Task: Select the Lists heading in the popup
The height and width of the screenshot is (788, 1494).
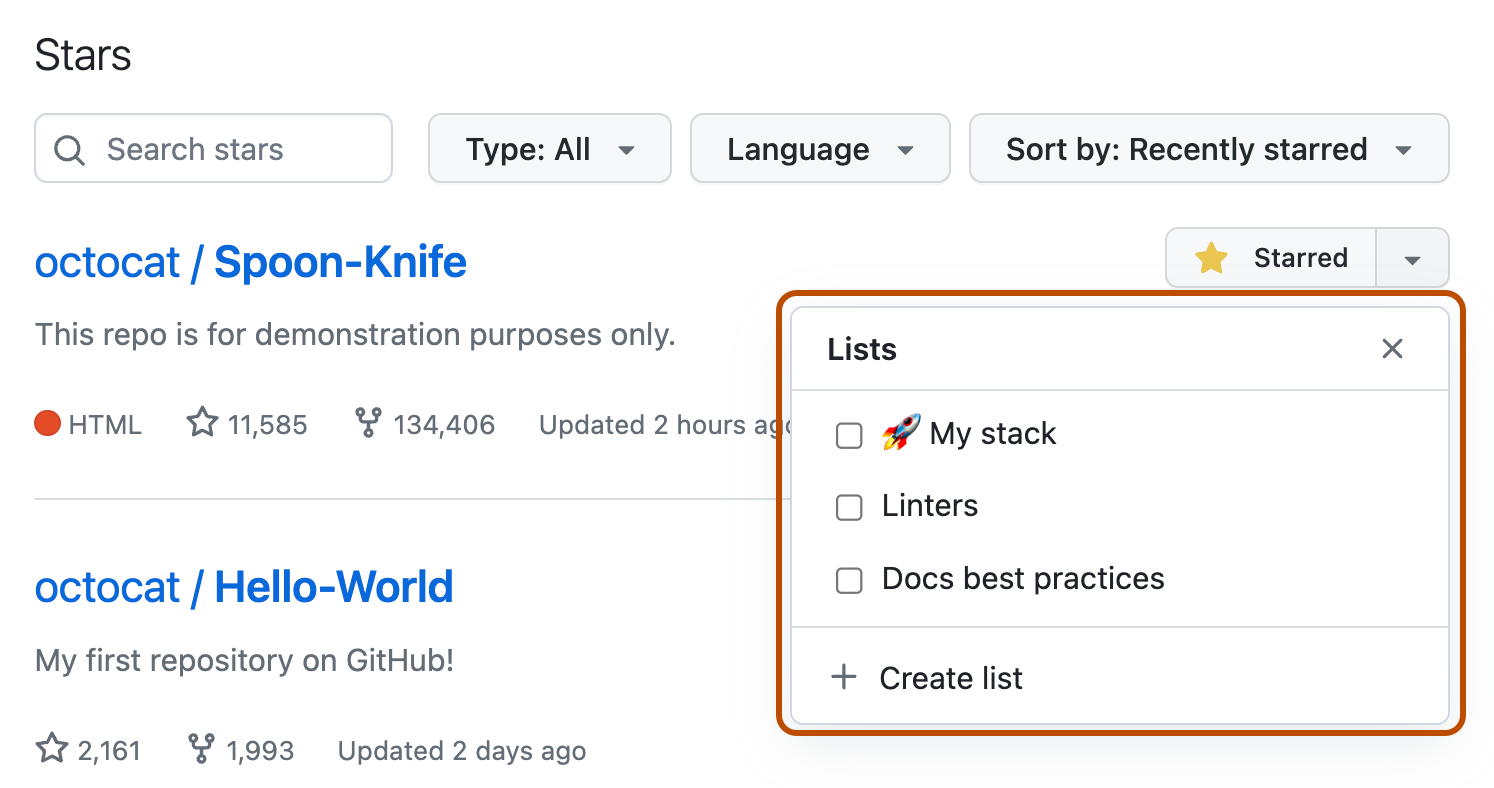Action: (861, 349)
